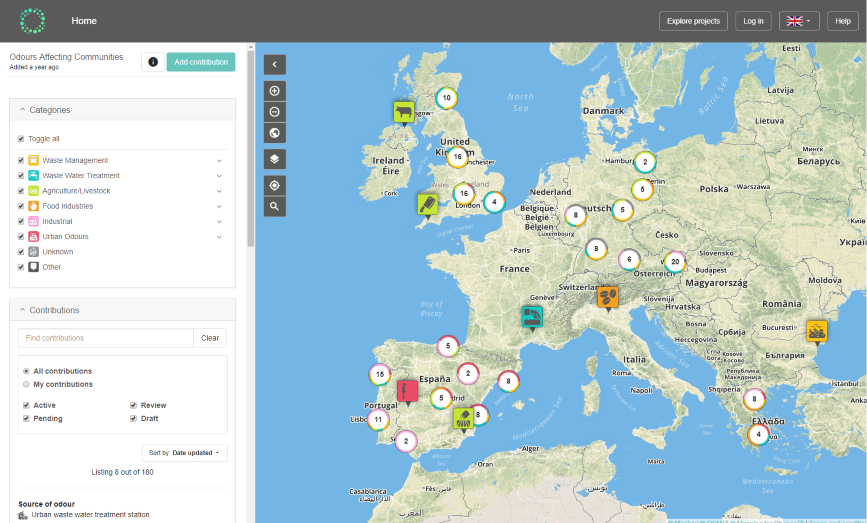Image resolution: width=867 pixels, height=523 pixels.
Task: Uncheck the Waste Water Treatment checkbox
Action: point(21,176)
